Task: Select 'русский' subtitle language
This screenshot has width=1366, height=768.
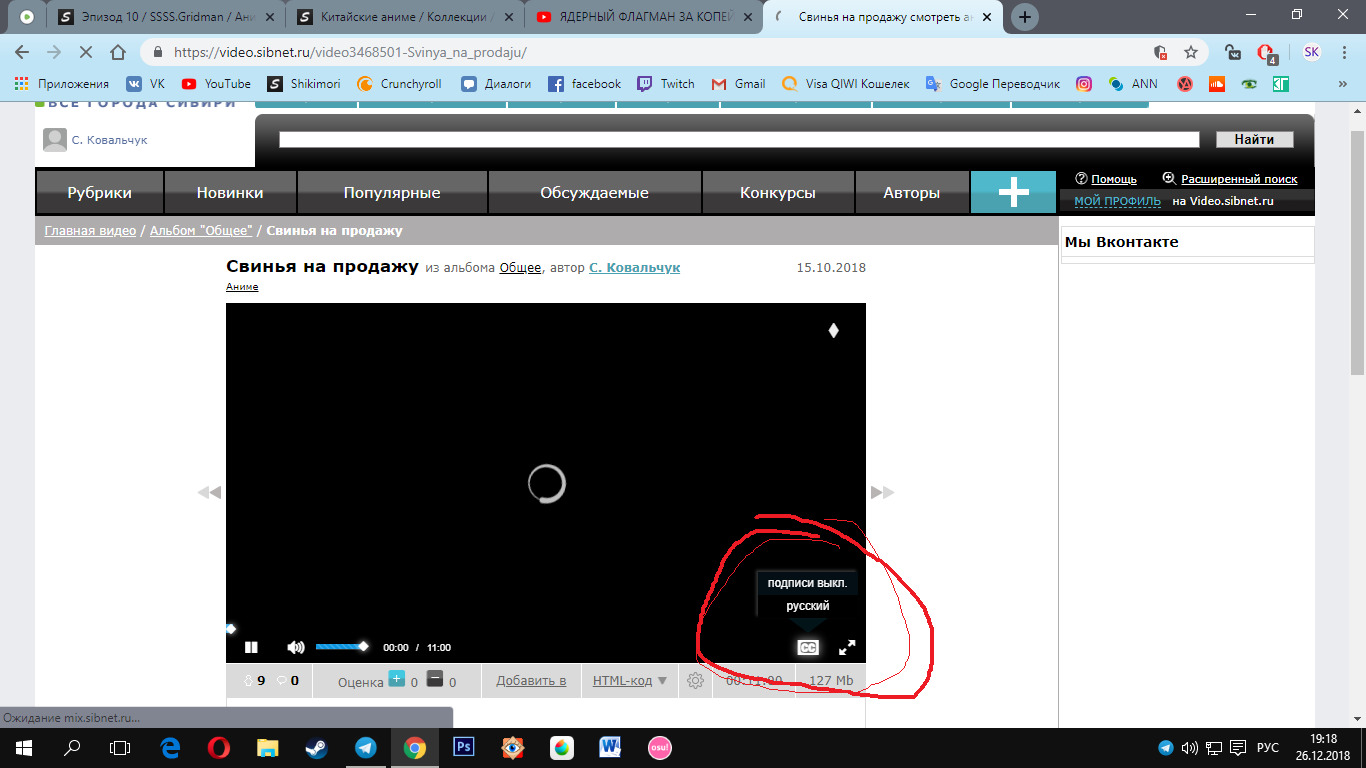Action: click(x=807, y=606)
